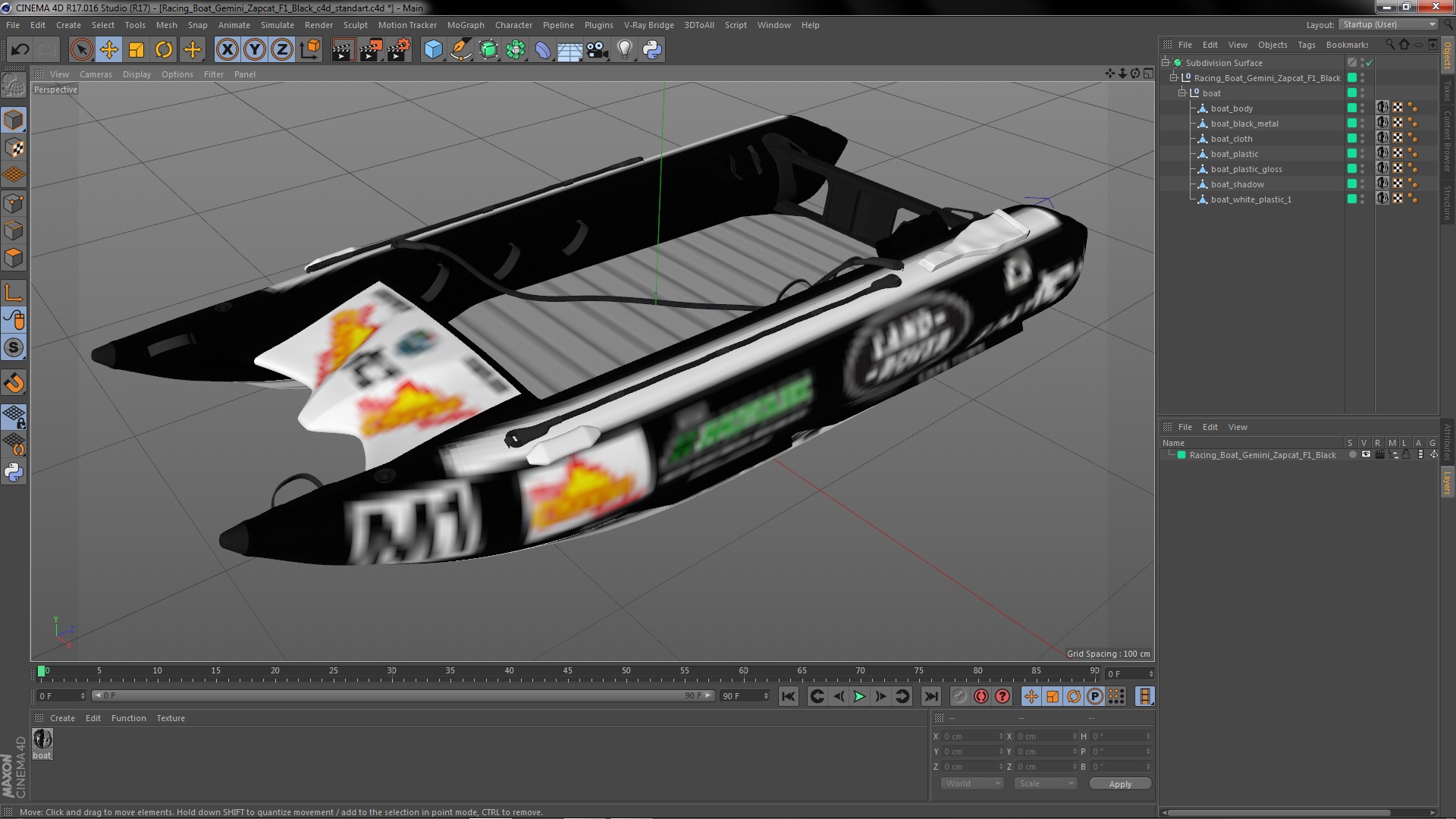Activate the Scale tool in top toolbar
The height and width of the screenshot is (819, 1456).
[x=136, y=50]
